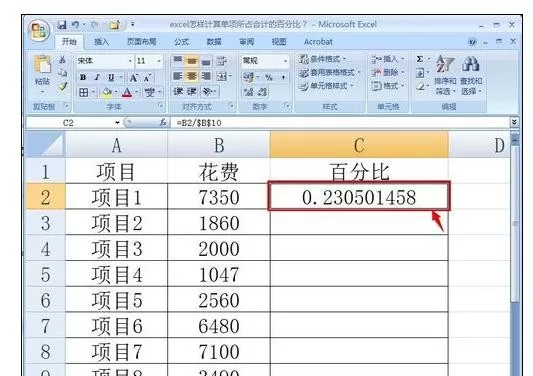Click the 格式 button in cells group
The width and height of the screenshot is (533, 376).
click(x=388, y=86)
